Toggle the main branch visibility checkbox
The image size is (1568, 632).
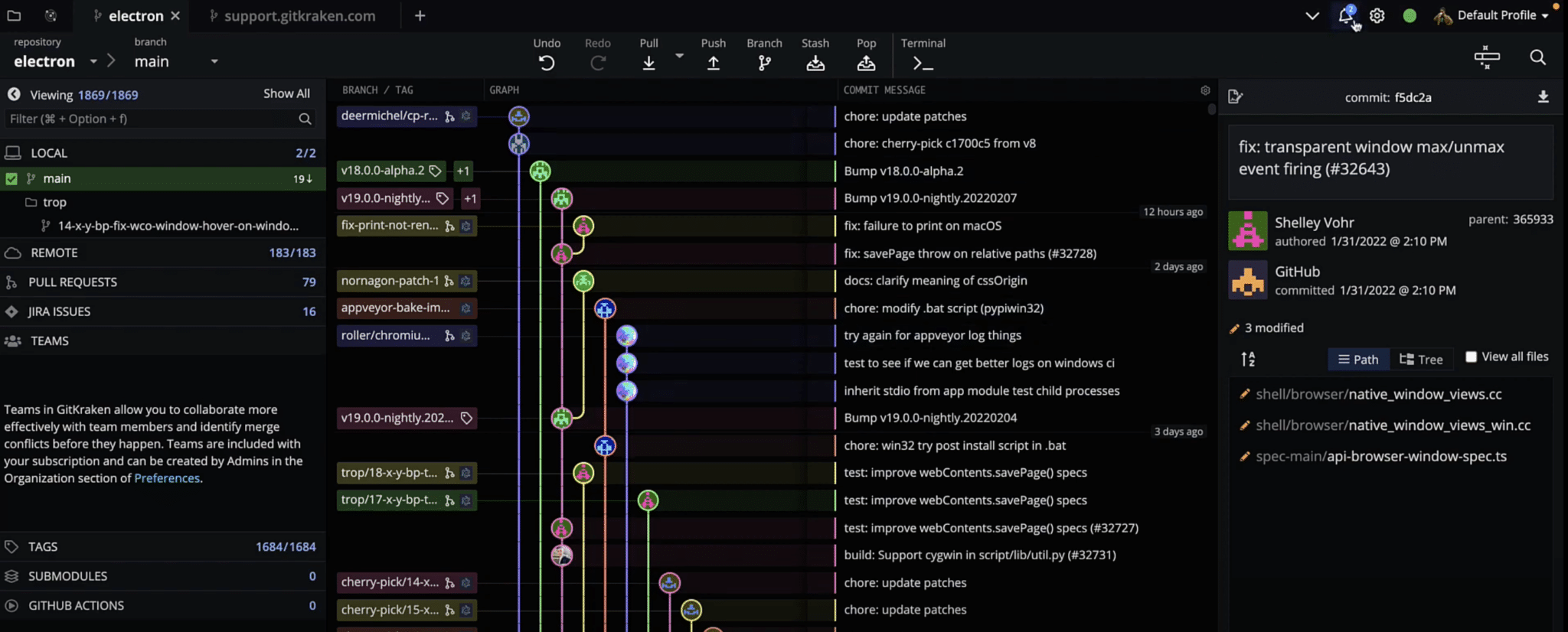(x=11, y=178)
